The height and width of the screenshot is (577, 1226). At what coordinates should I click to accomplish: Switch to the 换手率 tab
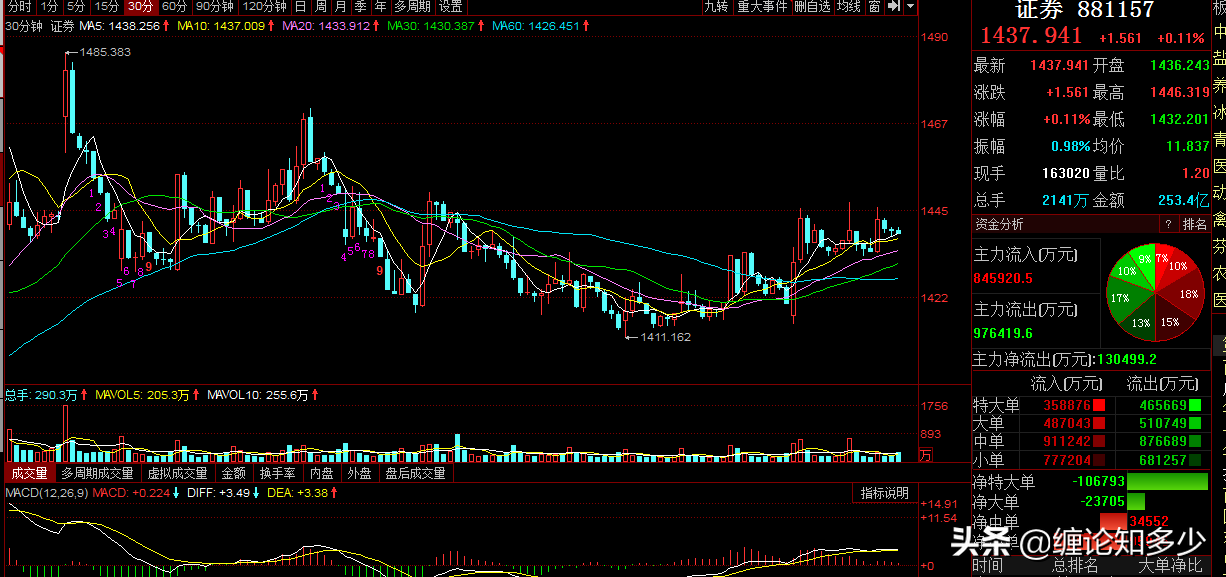277,473
